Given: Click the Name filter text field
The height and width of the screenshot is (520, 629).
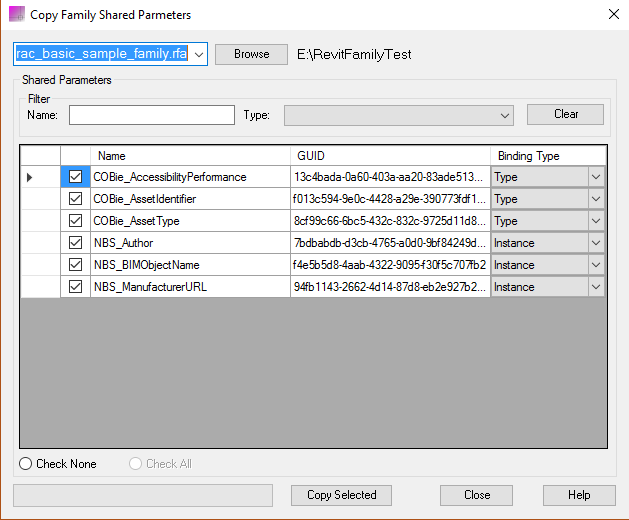Looking at the screenshot, I should (151, 115).
